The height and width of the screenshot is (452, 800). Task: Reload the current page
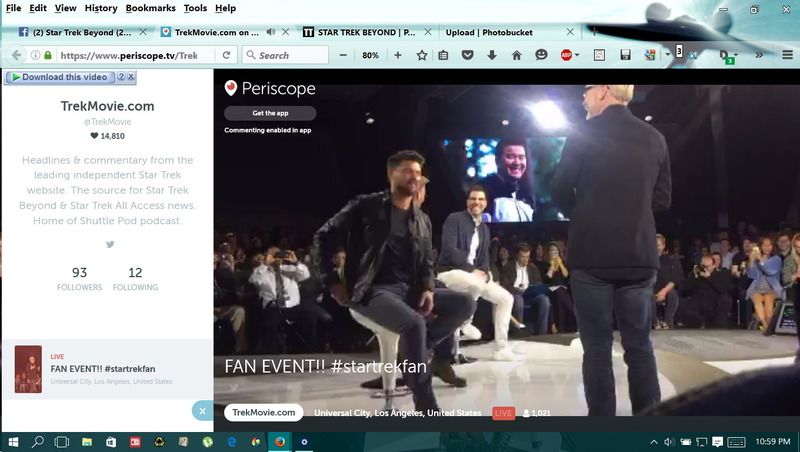(x=227, y=55)
